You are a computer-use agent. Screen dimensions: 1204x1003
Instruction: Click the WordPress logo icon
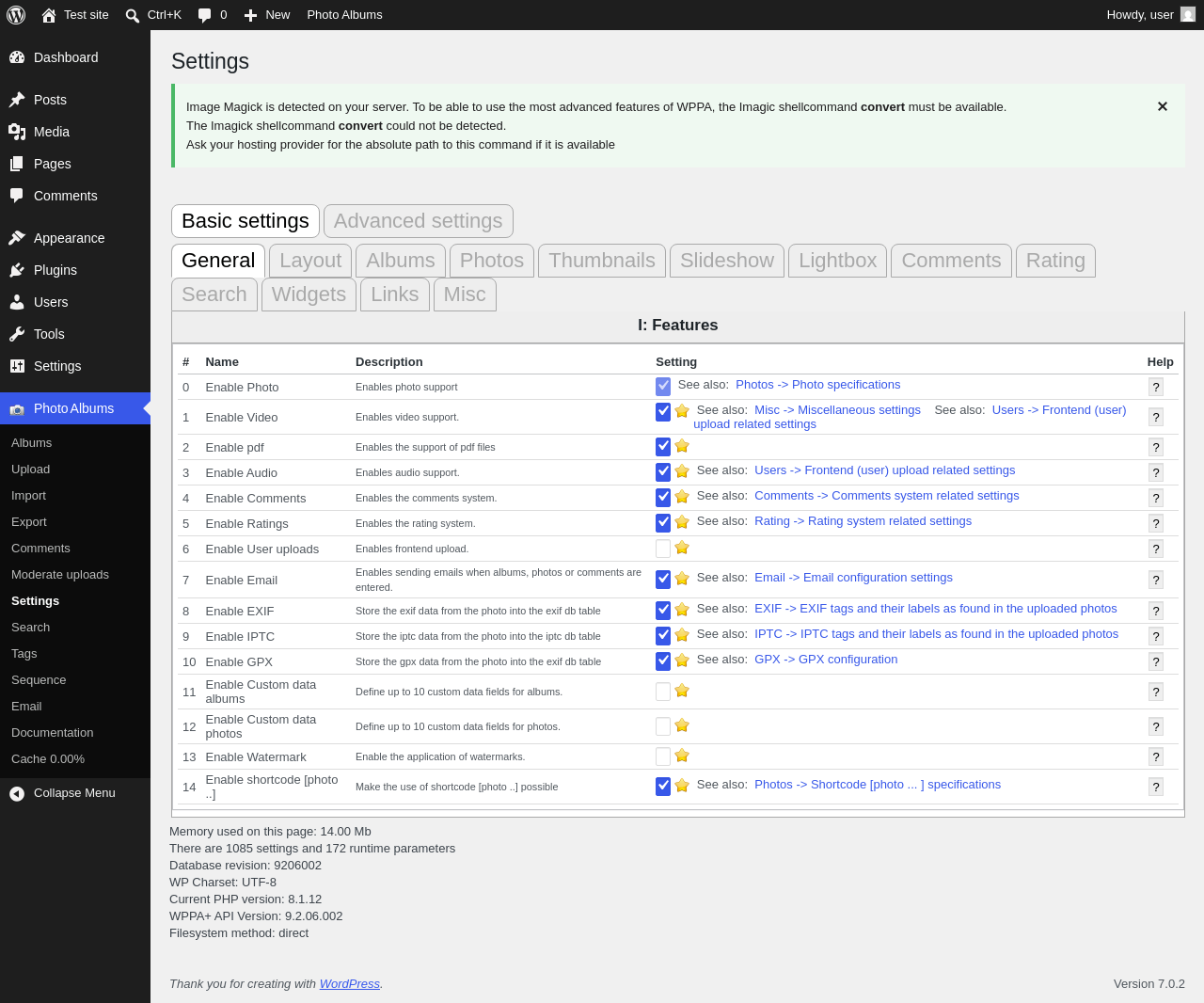click(x=16, y=15)
